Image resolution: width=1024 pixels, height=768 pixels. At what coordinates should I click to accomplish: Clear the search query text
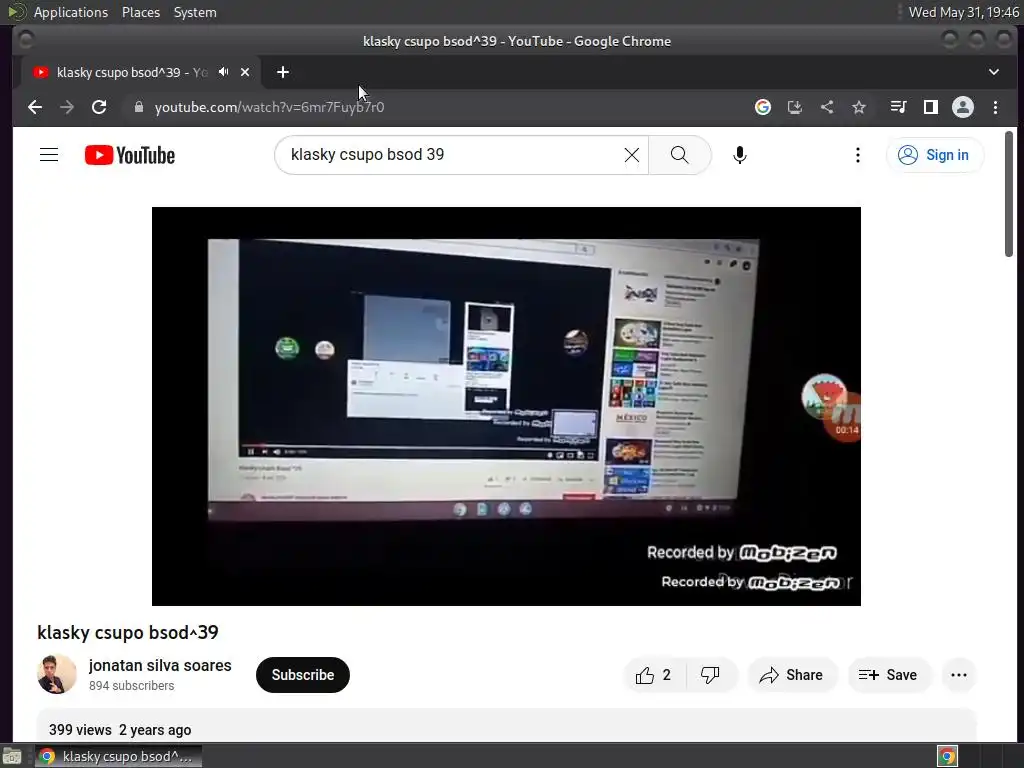pos(632,155)
